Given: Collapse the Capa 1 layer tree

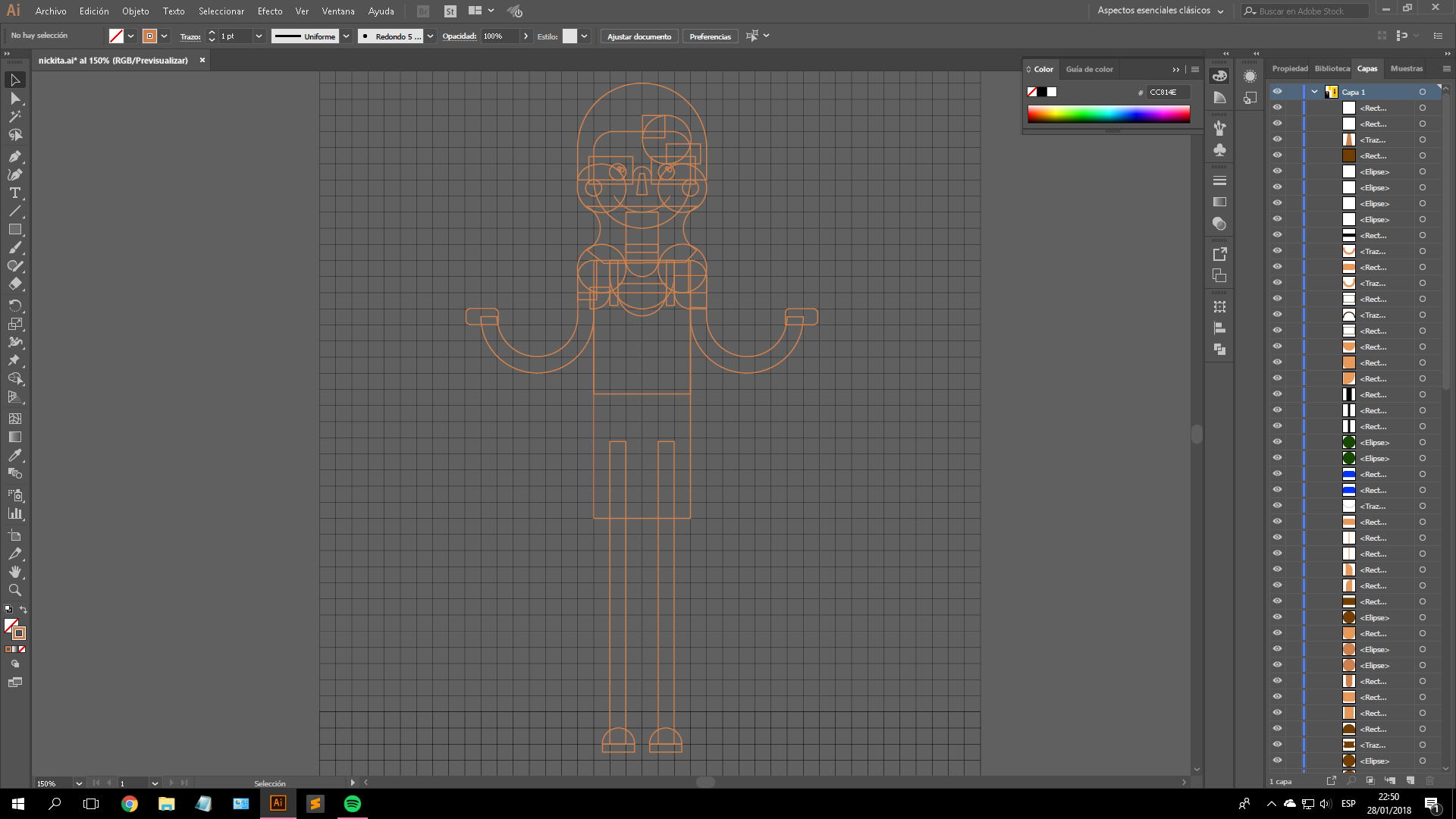Looking at the screenshot, I should (1314, 92).
